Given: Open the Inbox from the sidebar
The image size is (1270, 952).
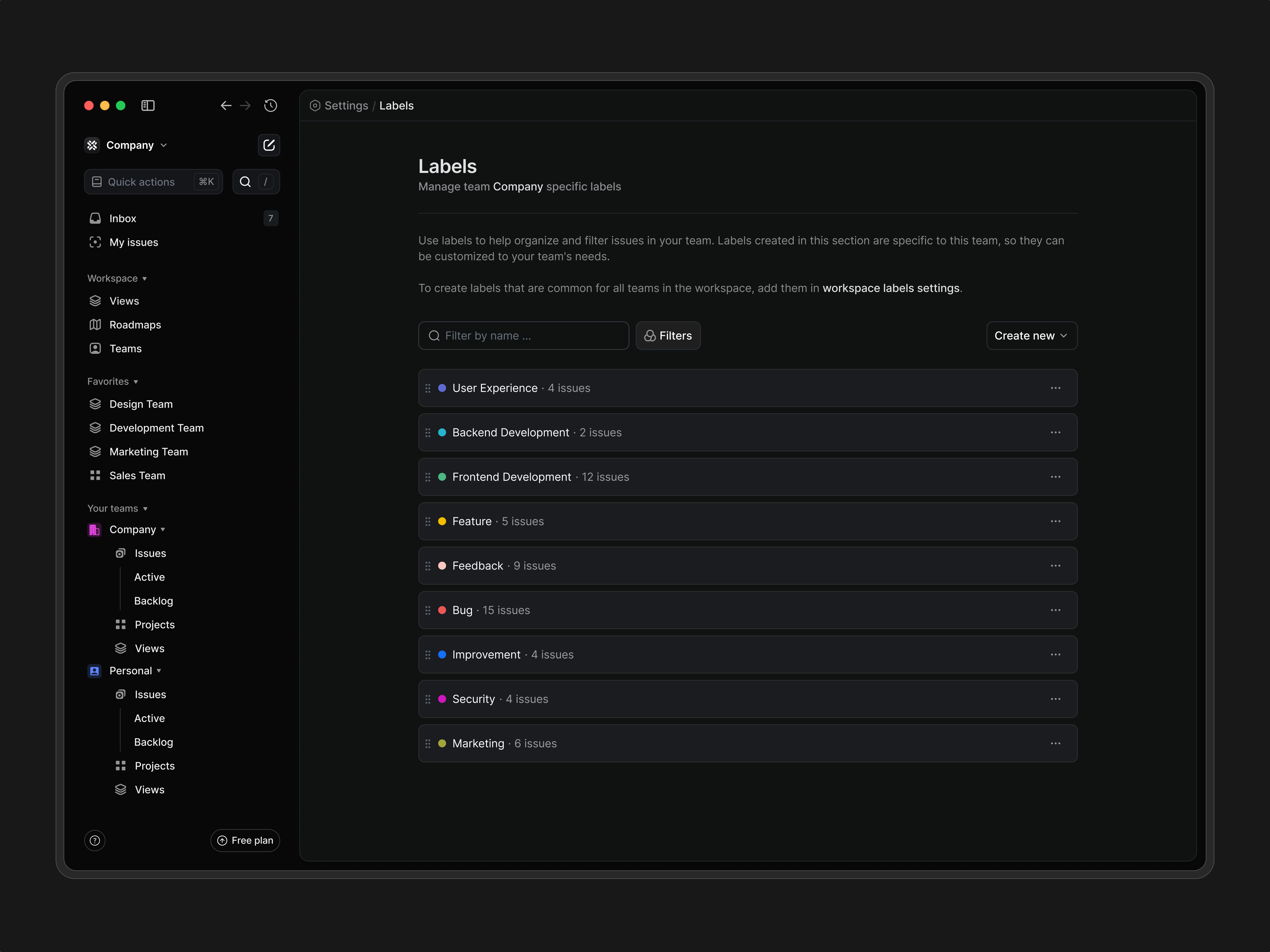Looking at the screenshot, I should point(122,218).
